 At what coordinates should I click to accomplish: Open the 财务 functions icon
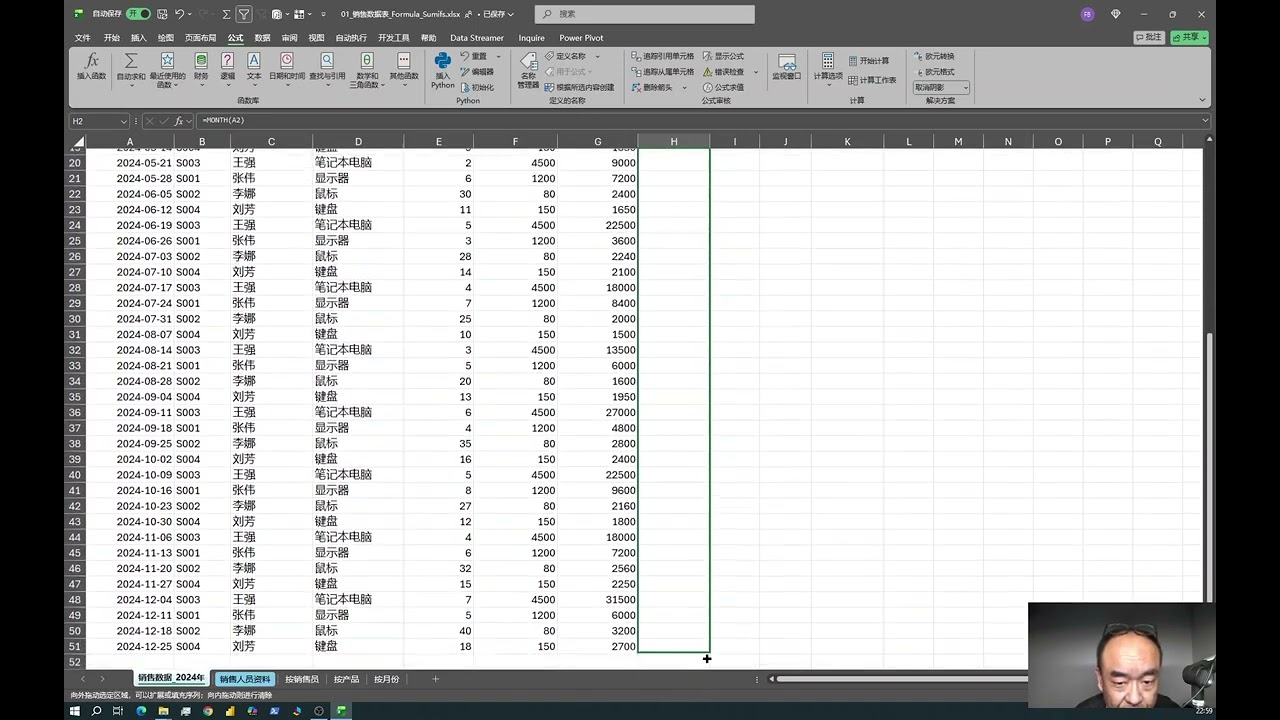(x=201, y=61)
